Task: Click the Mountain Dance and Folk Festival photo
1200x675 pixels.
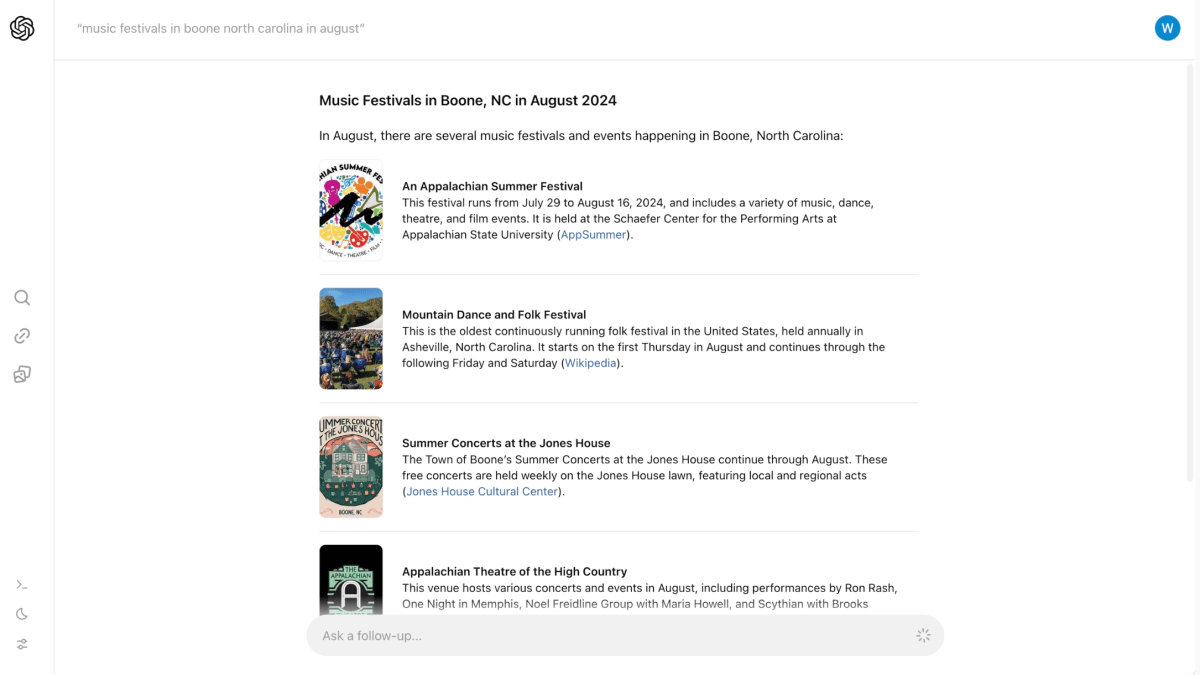Action: click(x=351, y=339)
